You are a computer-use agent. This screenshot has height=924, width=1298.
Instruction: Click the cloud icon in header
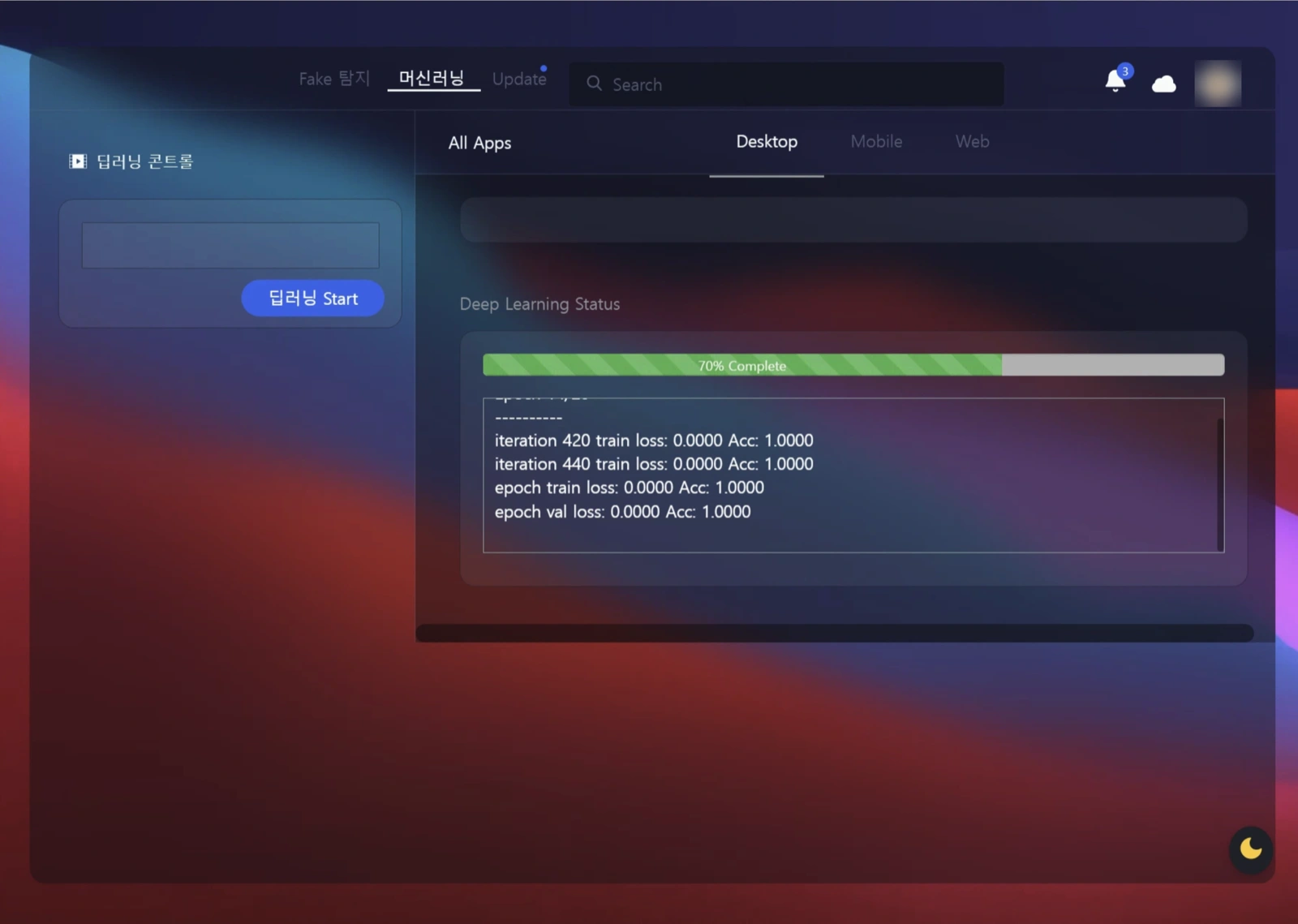[x=1164, y=84]
